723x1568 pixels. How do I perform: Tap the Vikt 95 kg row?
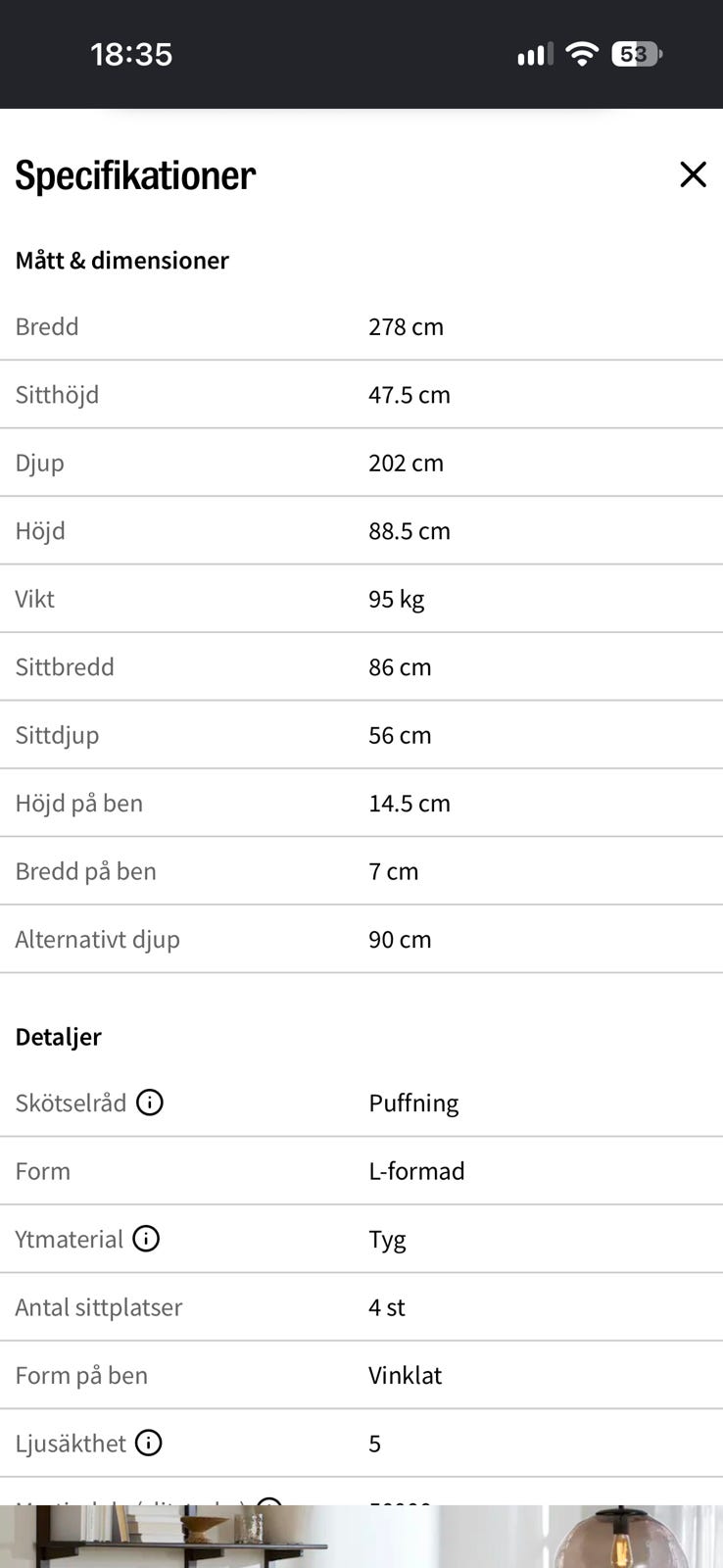[x=361, y=599]
